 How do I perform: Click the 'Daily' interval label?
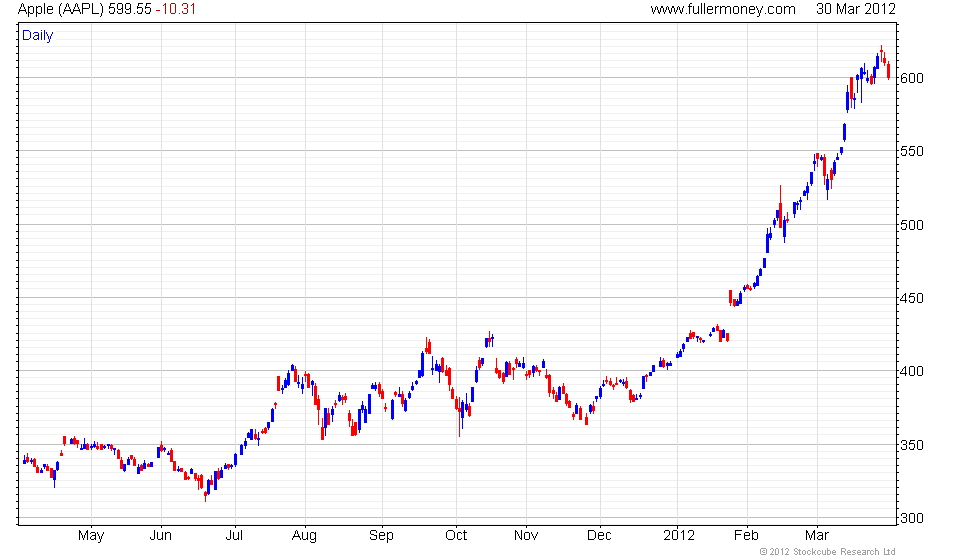pos(38,36)
